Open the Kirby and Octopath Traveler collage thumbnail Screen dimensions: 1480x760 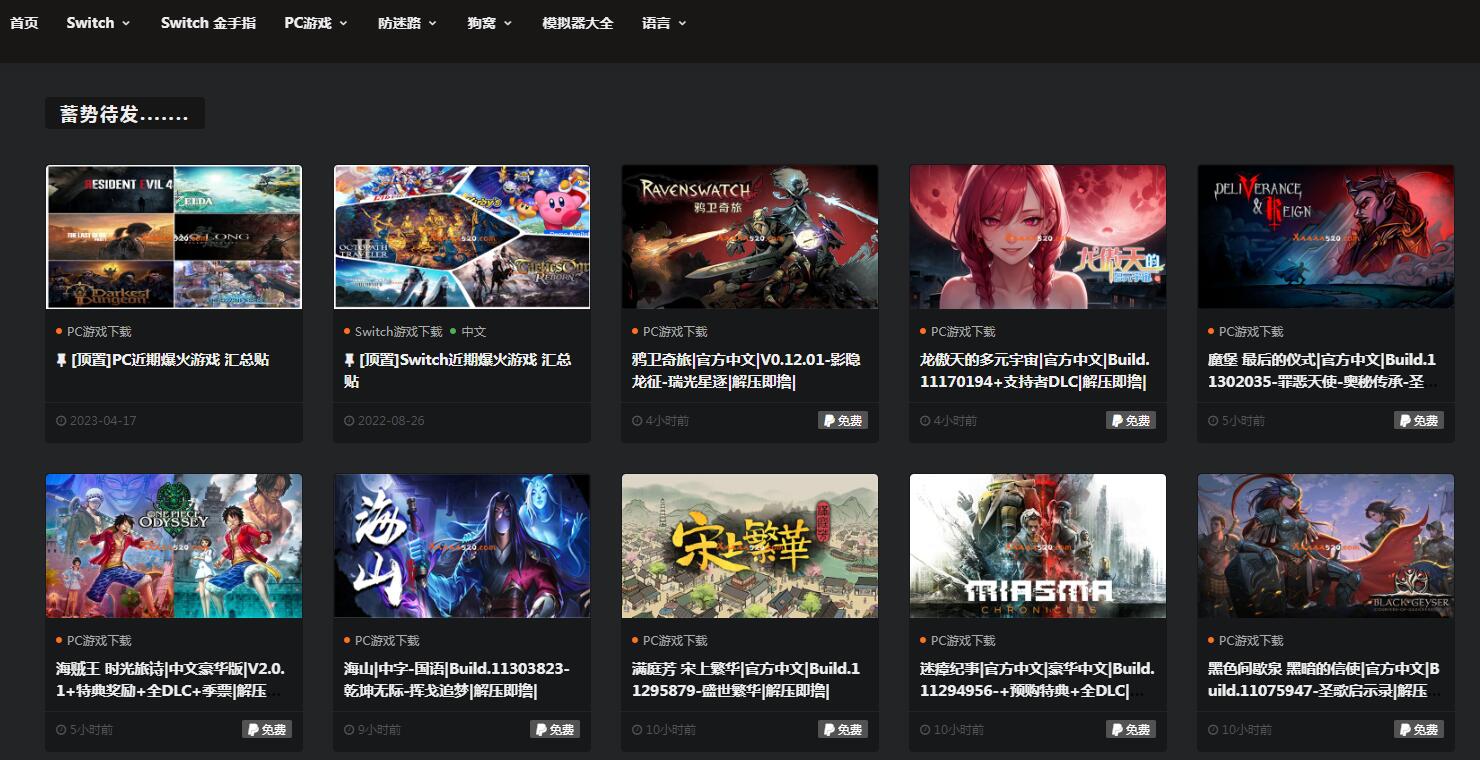point(462,237)
